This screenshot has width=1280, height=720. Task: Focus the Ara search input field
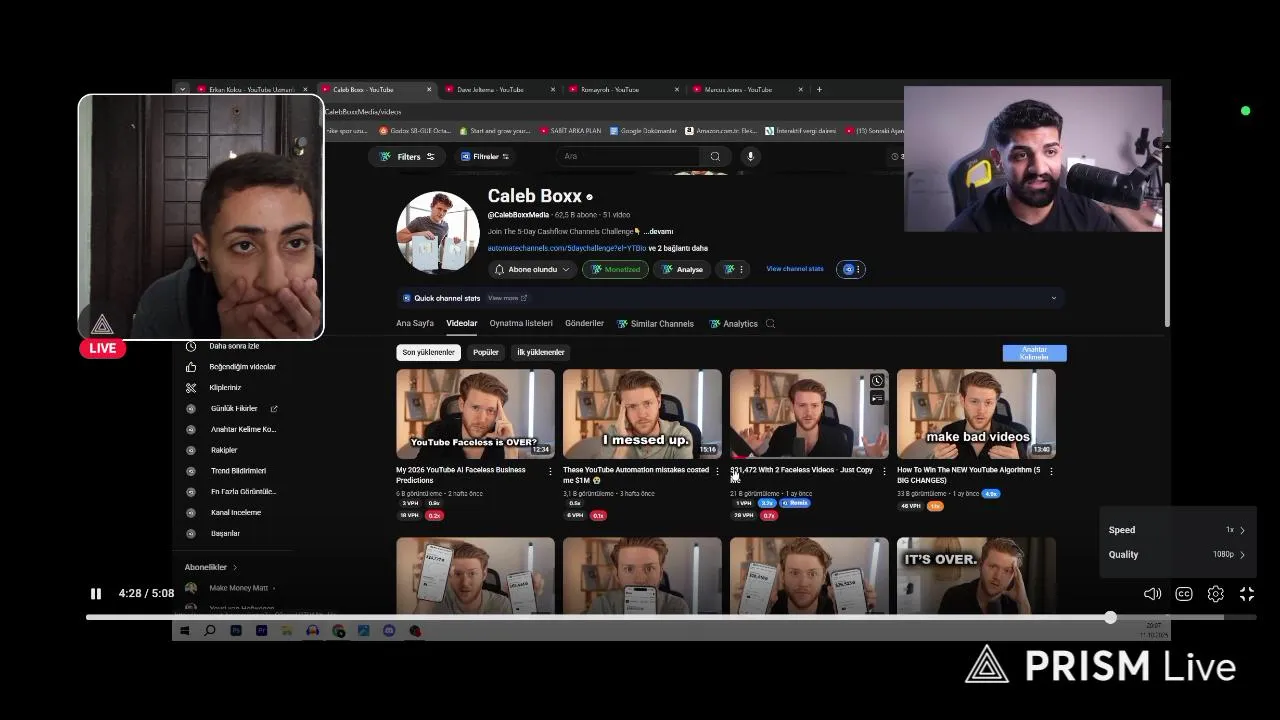point(628,156)
